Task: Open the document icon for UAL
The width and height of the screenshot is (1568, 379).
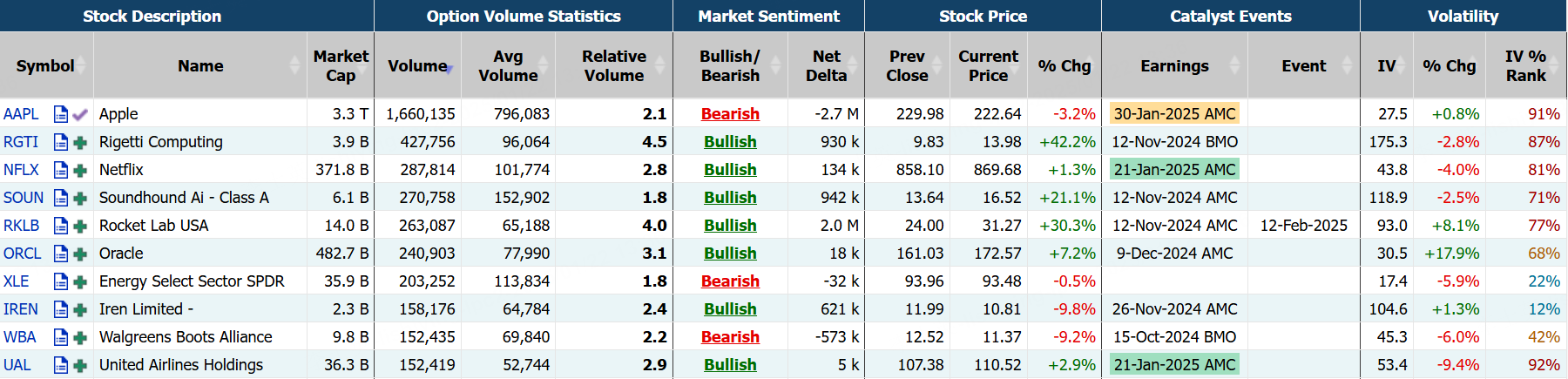Action: (x=61, y=365)
